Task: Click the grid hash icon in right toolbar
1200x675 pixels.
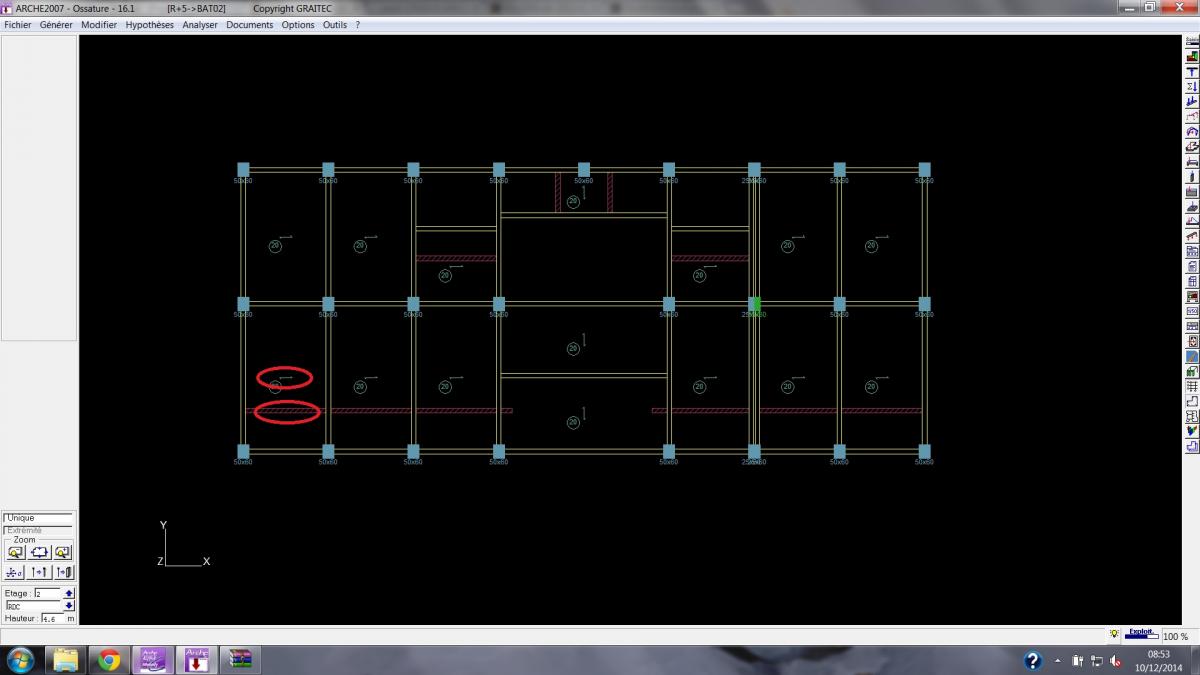Action: point(1191,385)
